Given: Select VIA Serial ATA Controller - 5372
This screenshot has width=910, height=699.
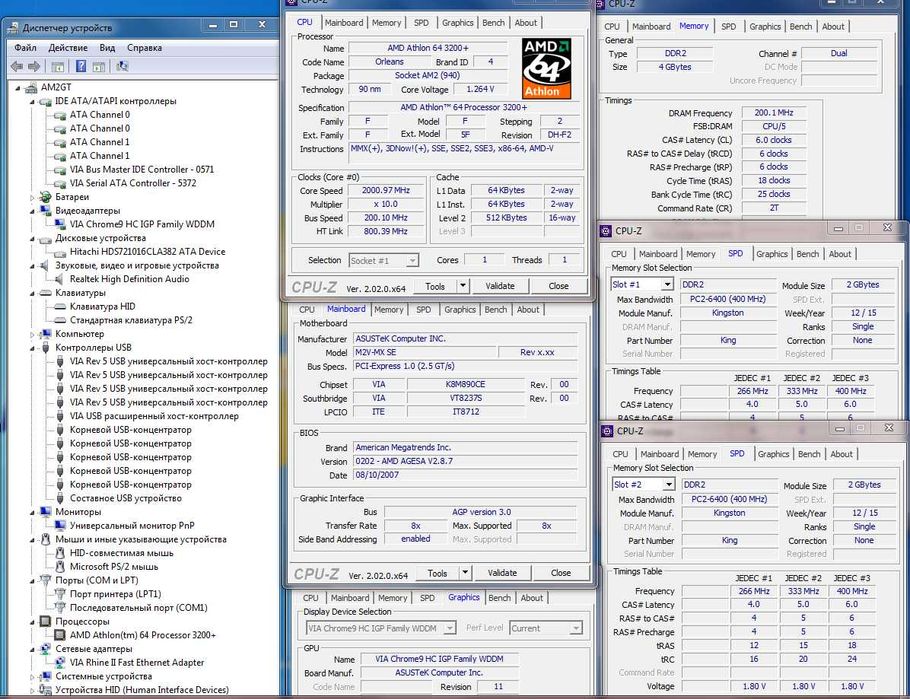Looking at the screenshot, I should tap(133, 183).
